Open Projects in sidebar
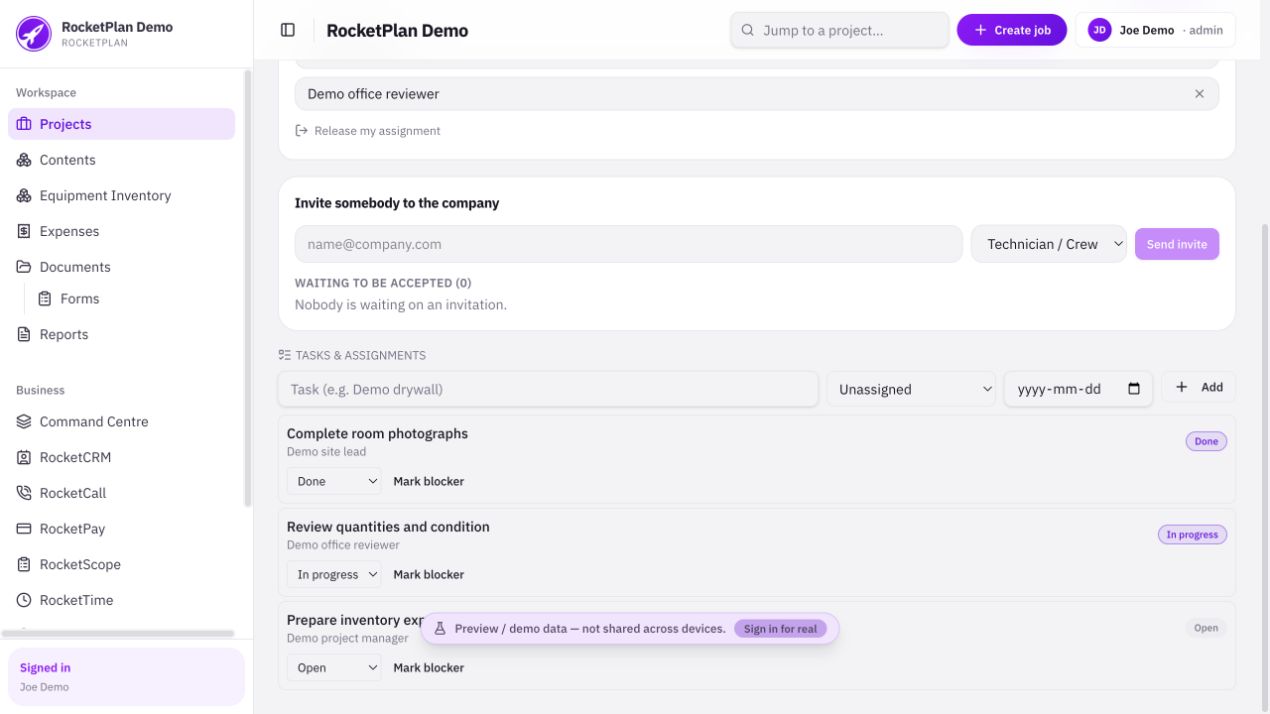The image size is (1270, 714). click(x=121, y=124)
